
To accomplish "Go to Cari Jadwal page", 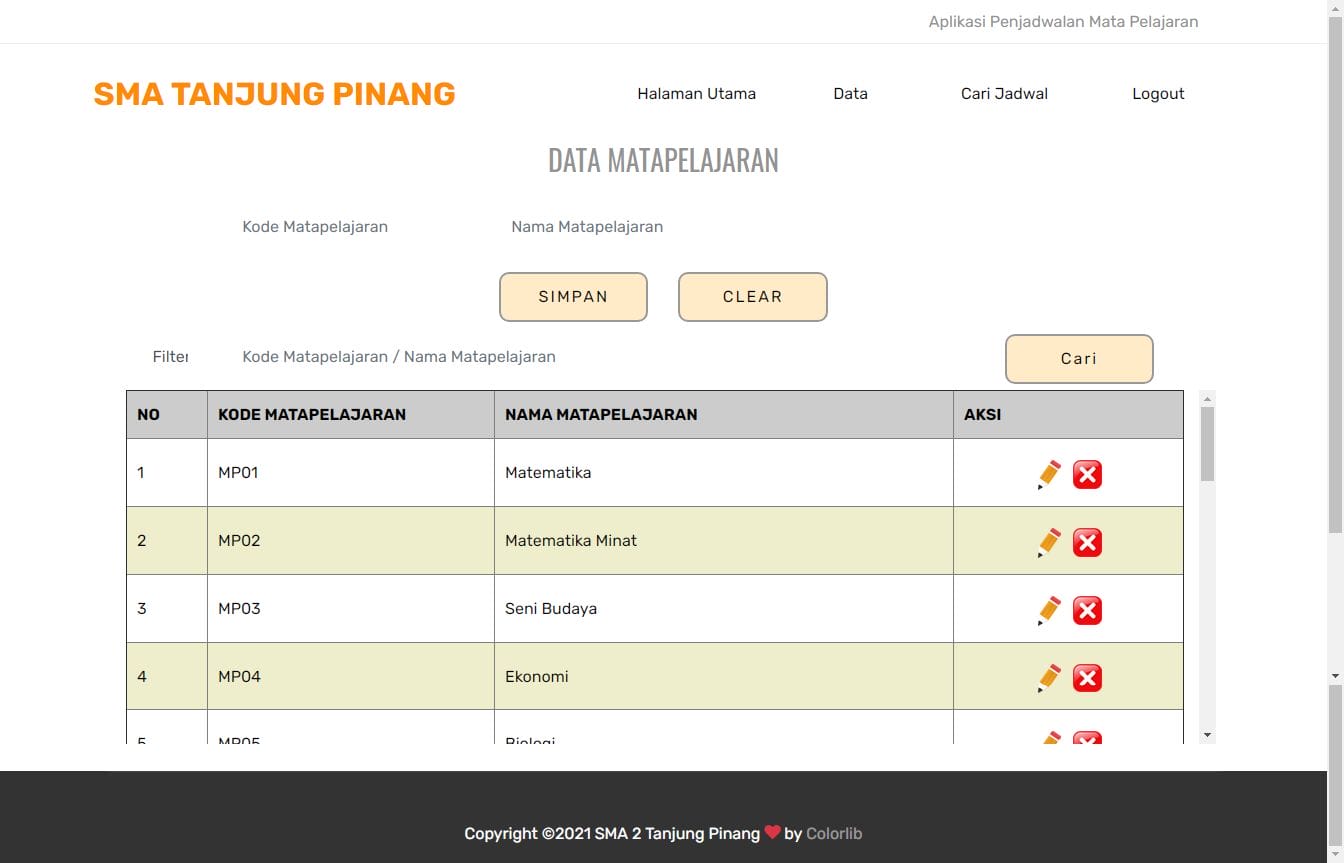I will [1004, 94].
